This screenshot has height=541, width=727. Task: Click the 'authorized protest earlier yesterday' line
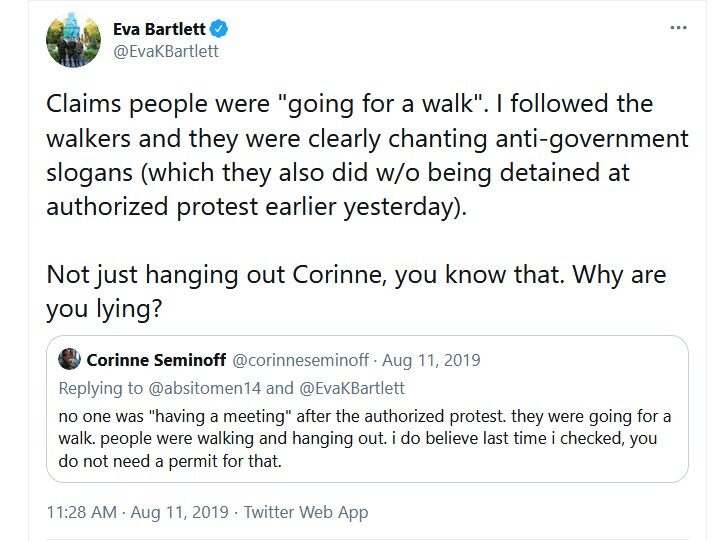[256, 206]
